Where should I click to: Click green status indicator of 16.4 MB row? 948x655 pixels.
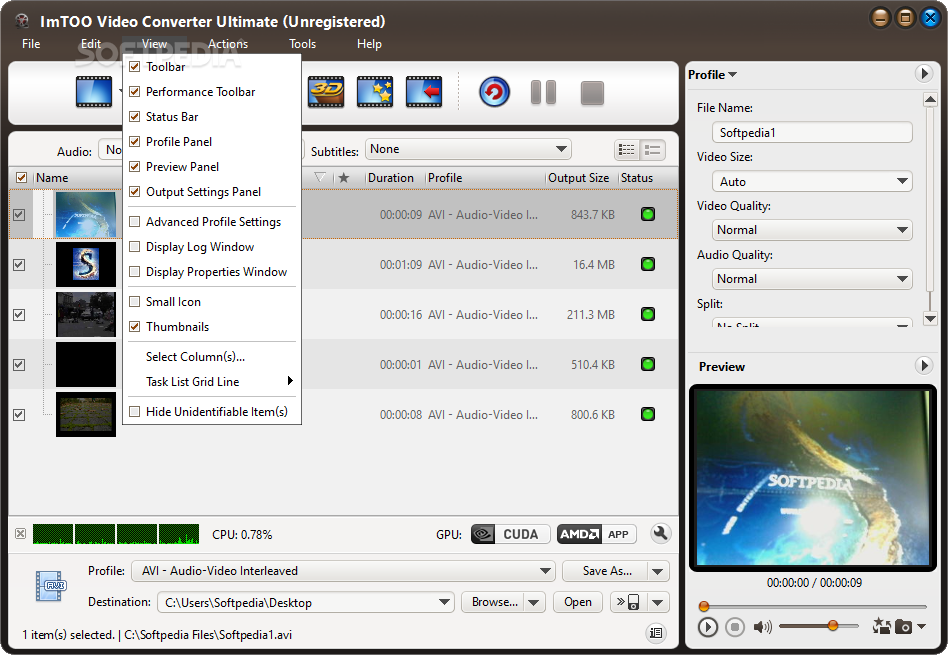(x=648, y=264)
